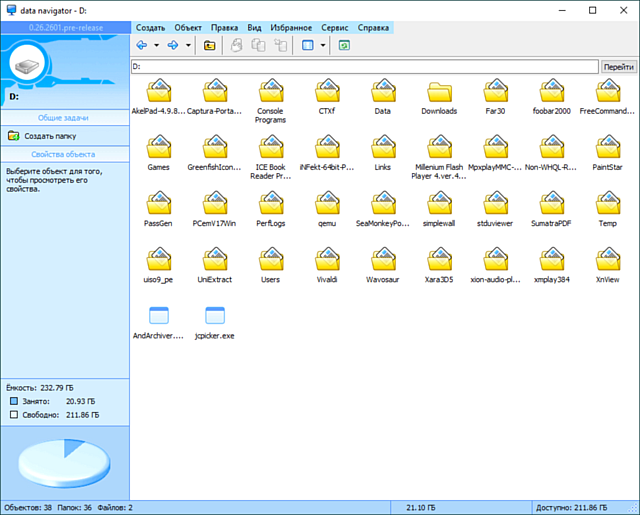The width and height of the screenshot is (640, 515).
Task: Open the Forward history dropdown arrow
Action: 188,46
